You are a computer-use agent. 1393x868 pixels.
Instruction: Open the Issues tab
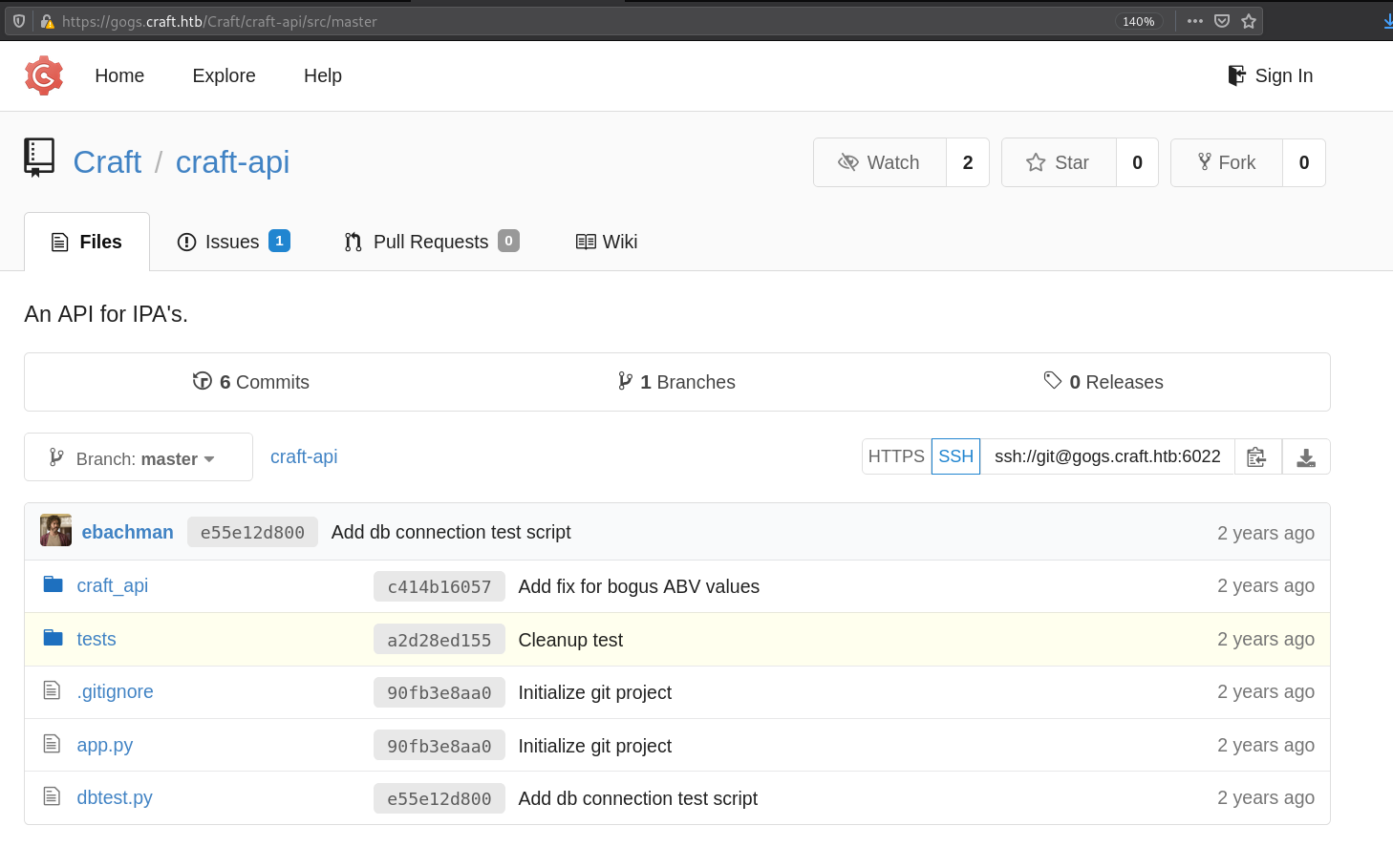[232, 242]
